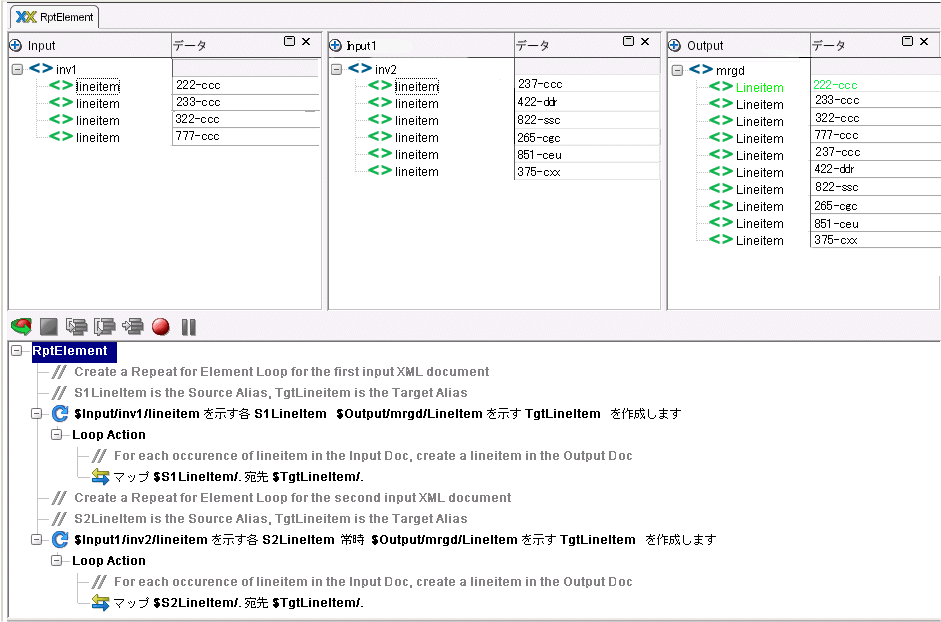Viewport: 941px width, 622px height.
Task: Click the plus icon beside Output panel title
Action: [x=675, y=46]
